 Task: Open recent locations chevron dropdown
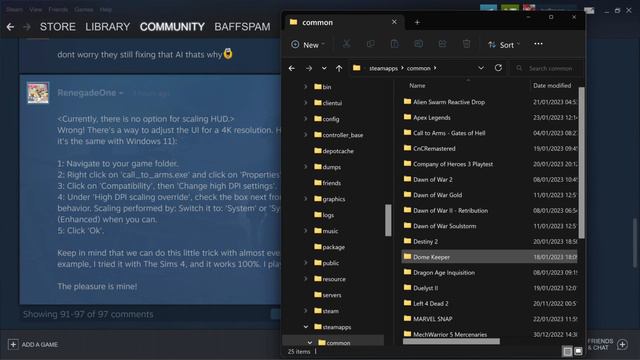pos(324,68)
